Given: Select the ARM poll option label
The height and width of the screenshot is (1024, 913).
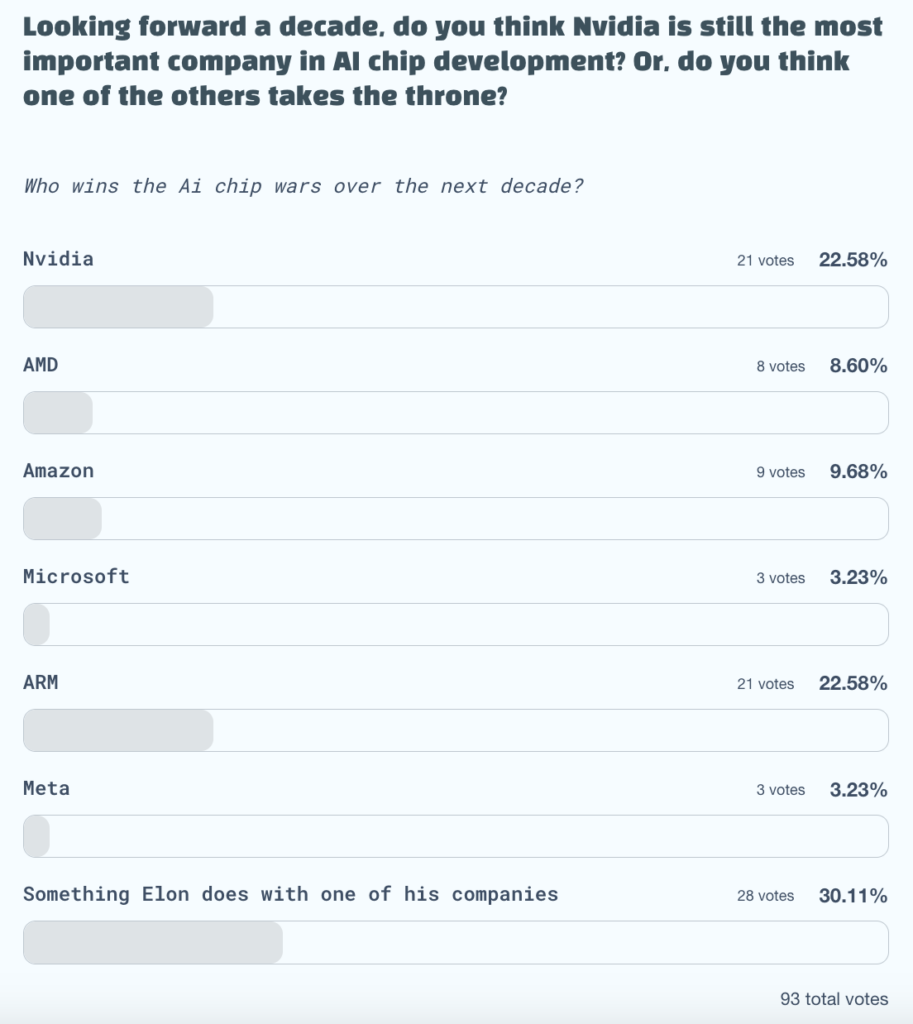Looking at the screenshot, I should [x=41, y=683].
